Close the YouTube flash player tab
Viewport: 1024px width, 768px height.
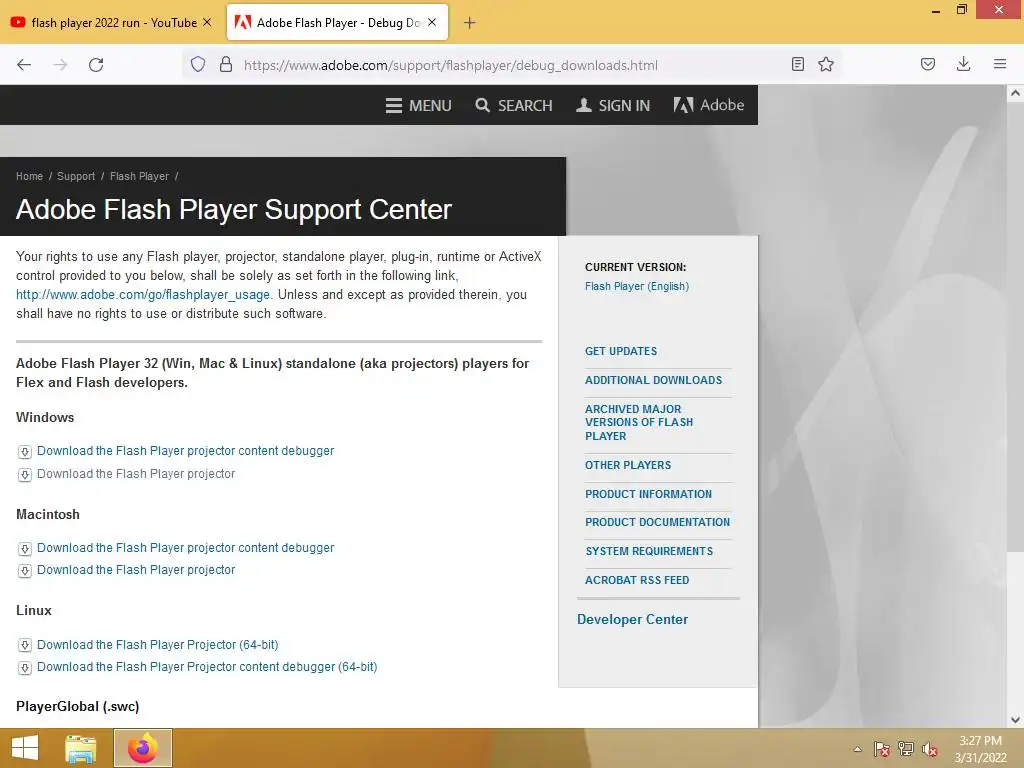207,22
